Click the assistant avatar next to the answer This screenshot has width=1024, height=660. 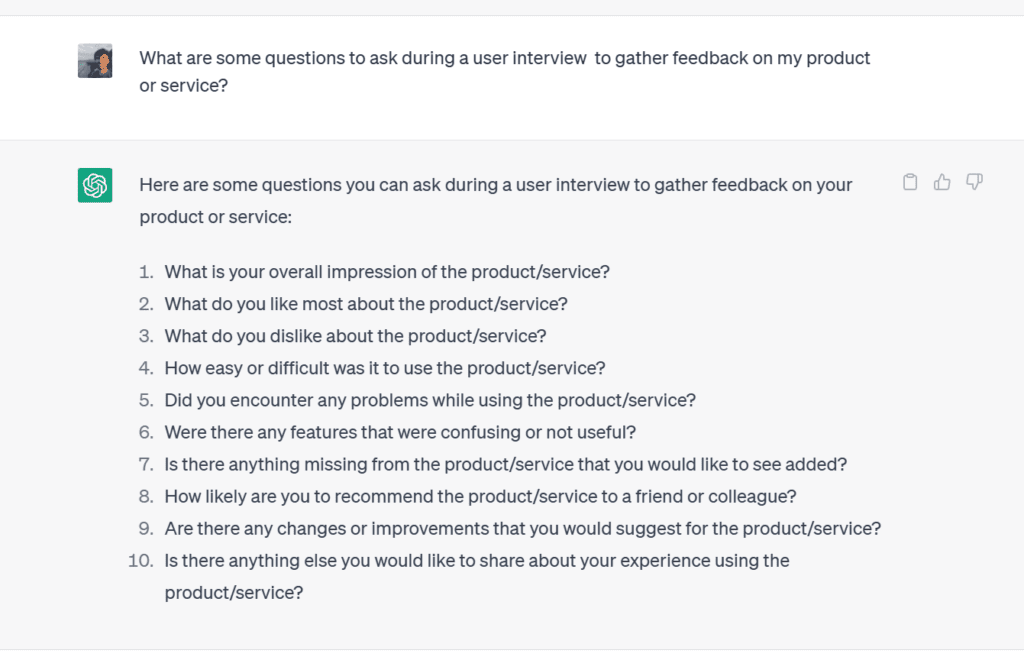95,184
